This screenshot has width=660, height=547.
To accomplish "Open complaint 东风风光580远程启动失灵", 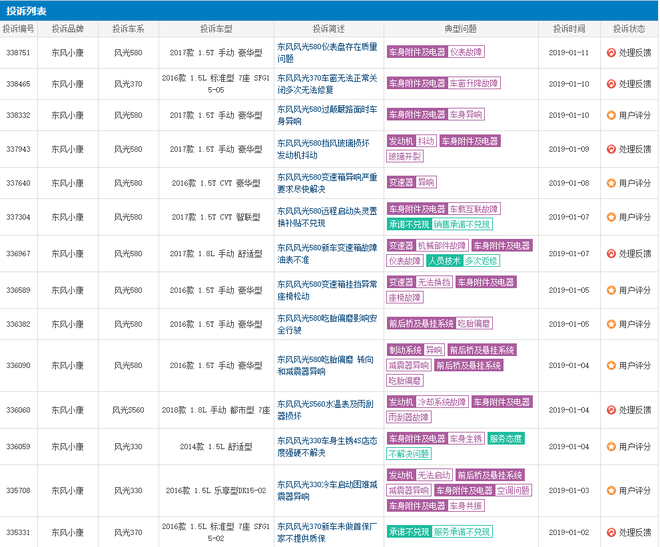I will 327,217.
